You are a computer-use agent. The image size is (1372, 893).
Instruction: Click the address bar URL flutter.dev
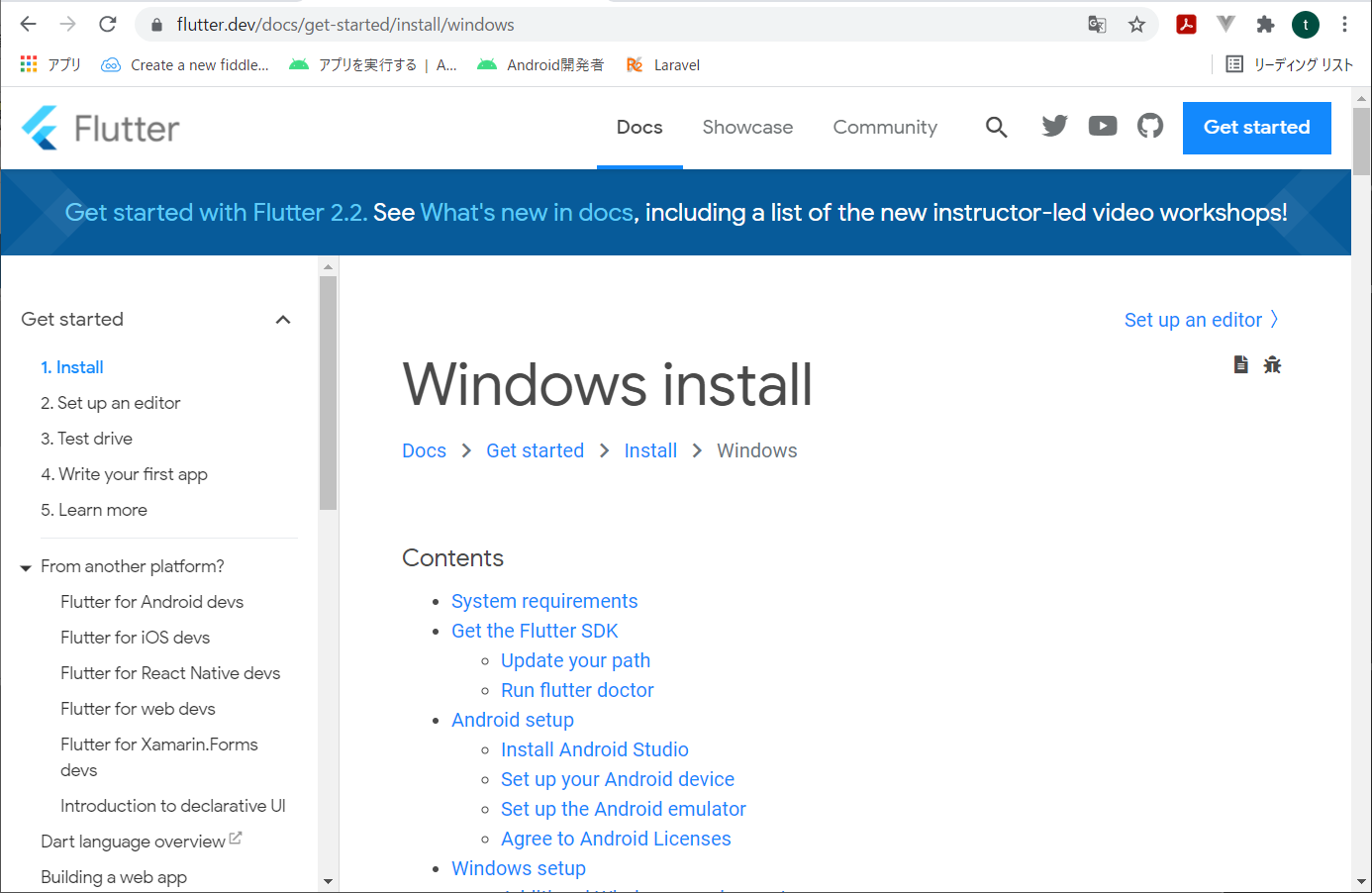tap(345, 25)
